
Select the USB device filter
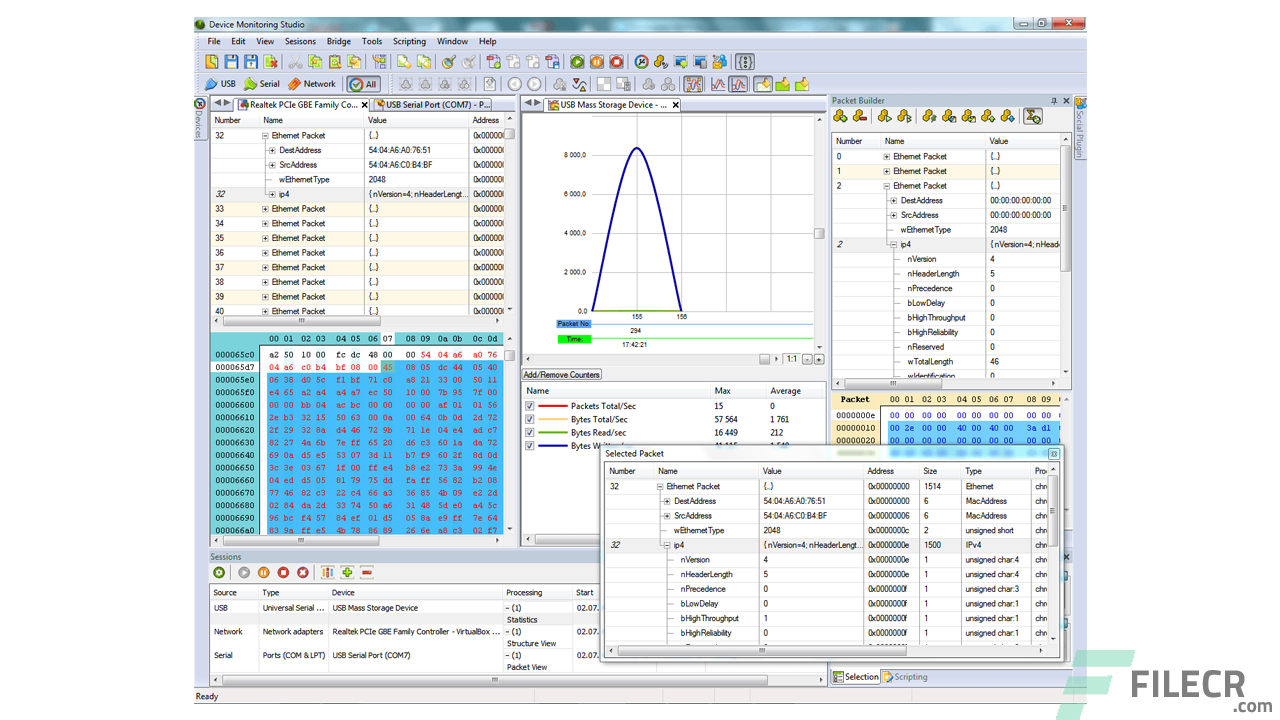pyautogui.click(x=220, y=84)
